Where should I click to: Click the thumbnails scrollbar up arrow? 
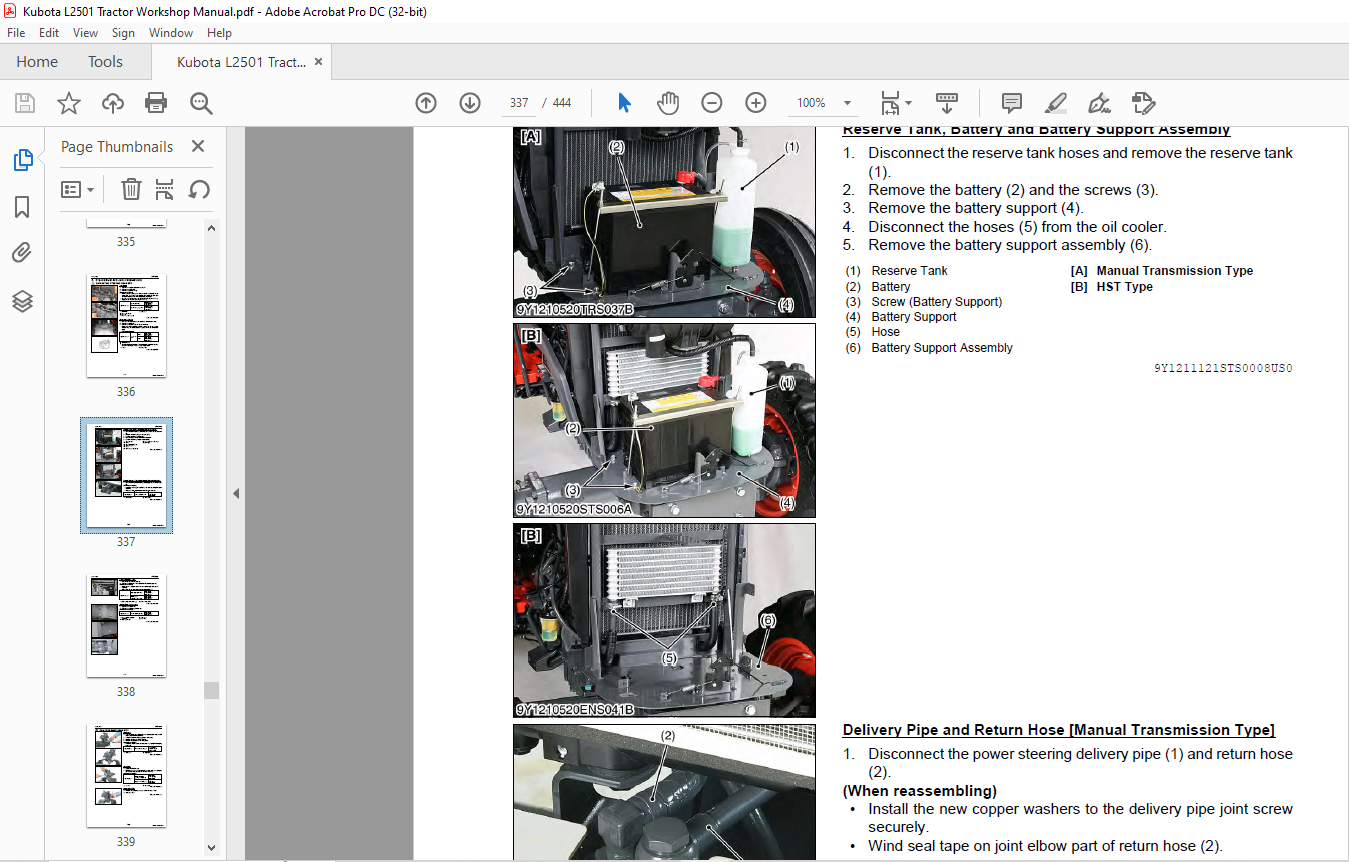211,227
